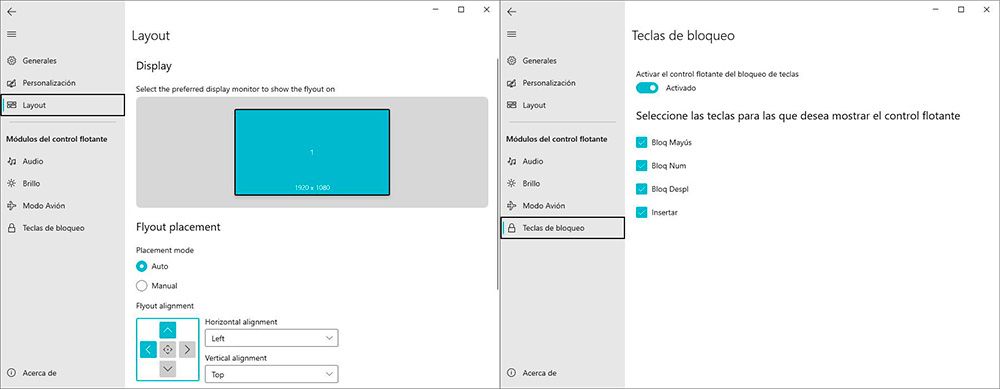Image resolution: width=1000 pixels, height=389 pixels.
Task: Click the Personalización icon in right window
Action: pyautogui.click(x=511, y=83)
